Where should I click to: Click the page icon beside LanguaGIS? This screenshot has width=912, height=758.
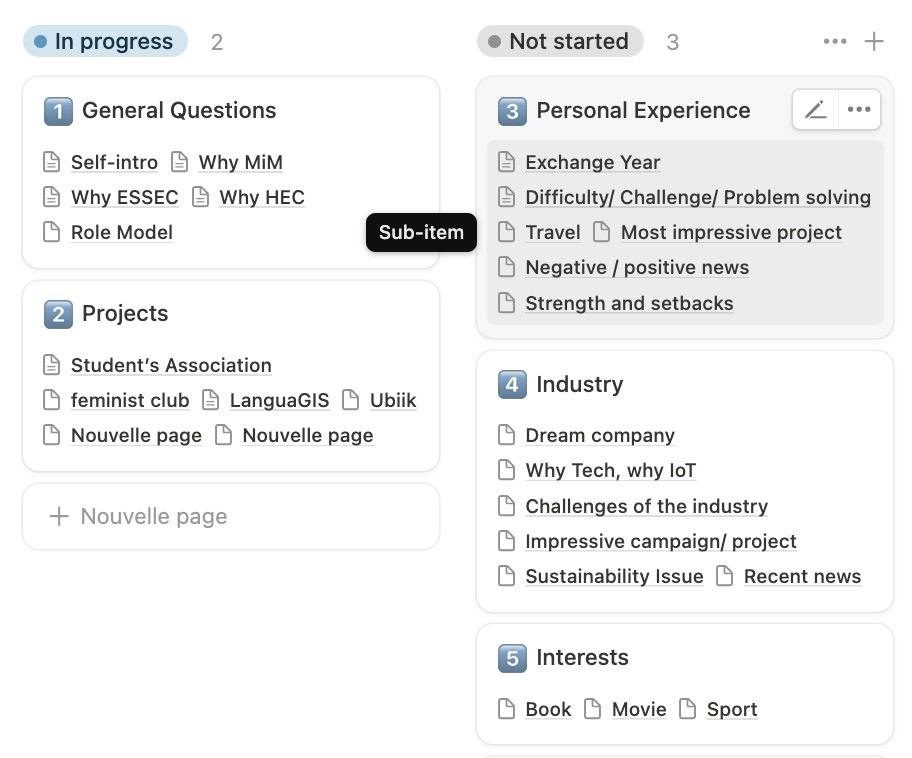[x=211, y=400]
